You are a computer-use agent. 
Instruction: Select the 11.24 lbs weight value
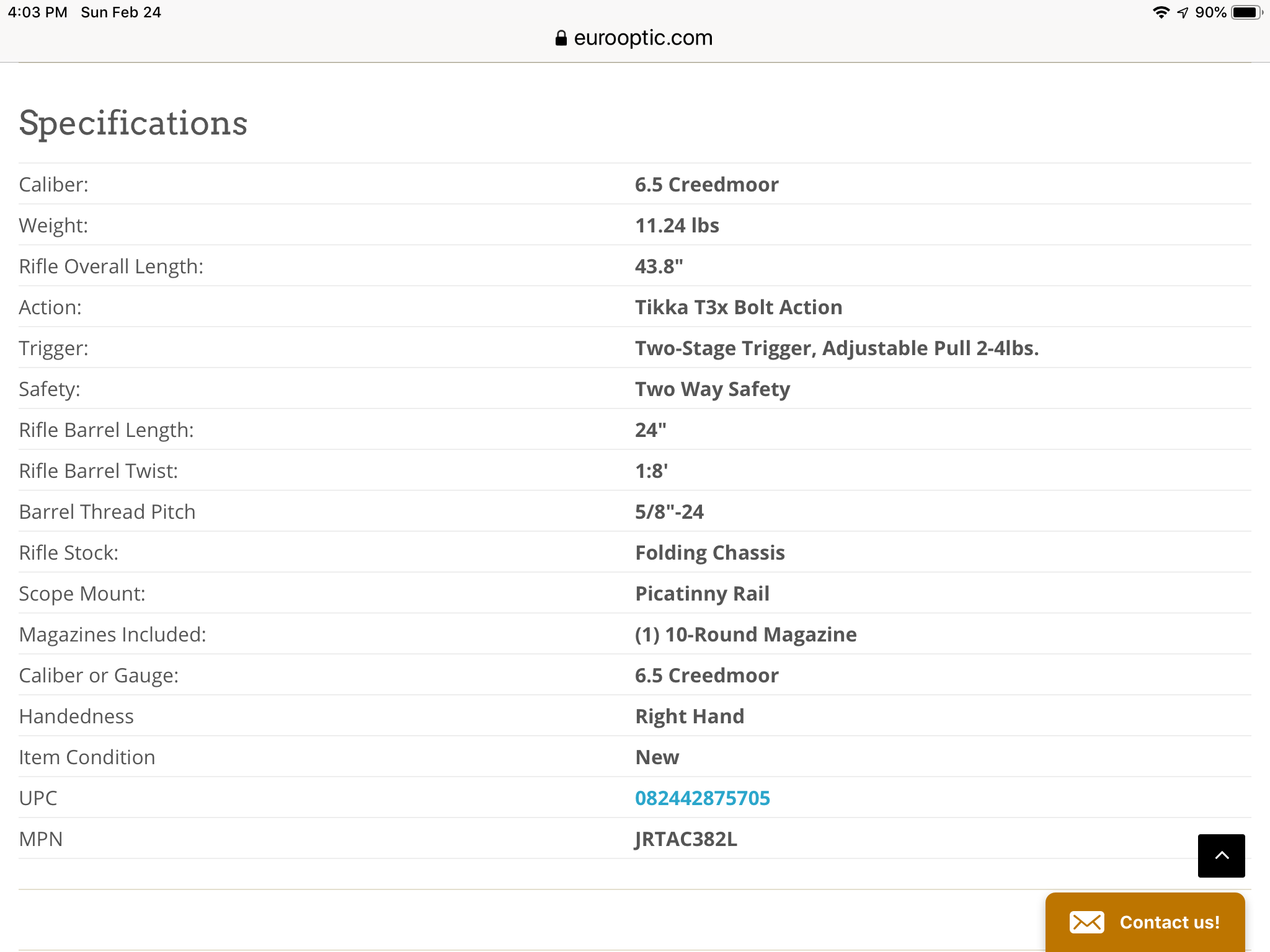(677, 225)
